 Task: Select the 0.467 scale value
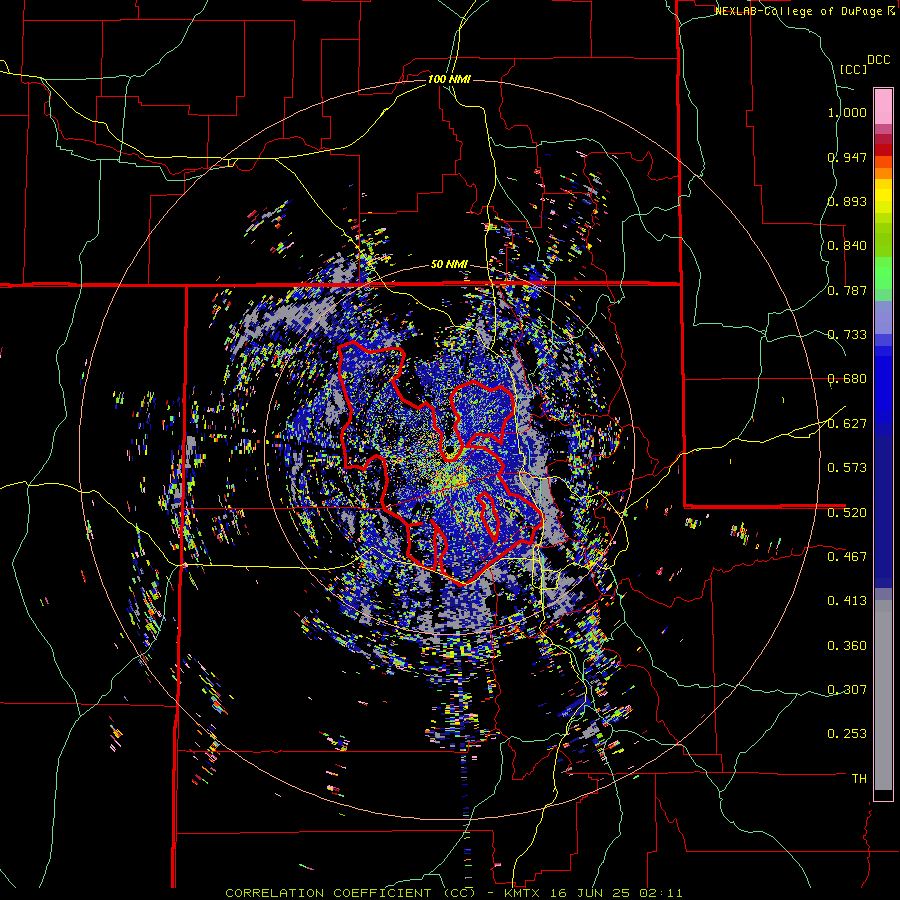[x=847, y=556]
